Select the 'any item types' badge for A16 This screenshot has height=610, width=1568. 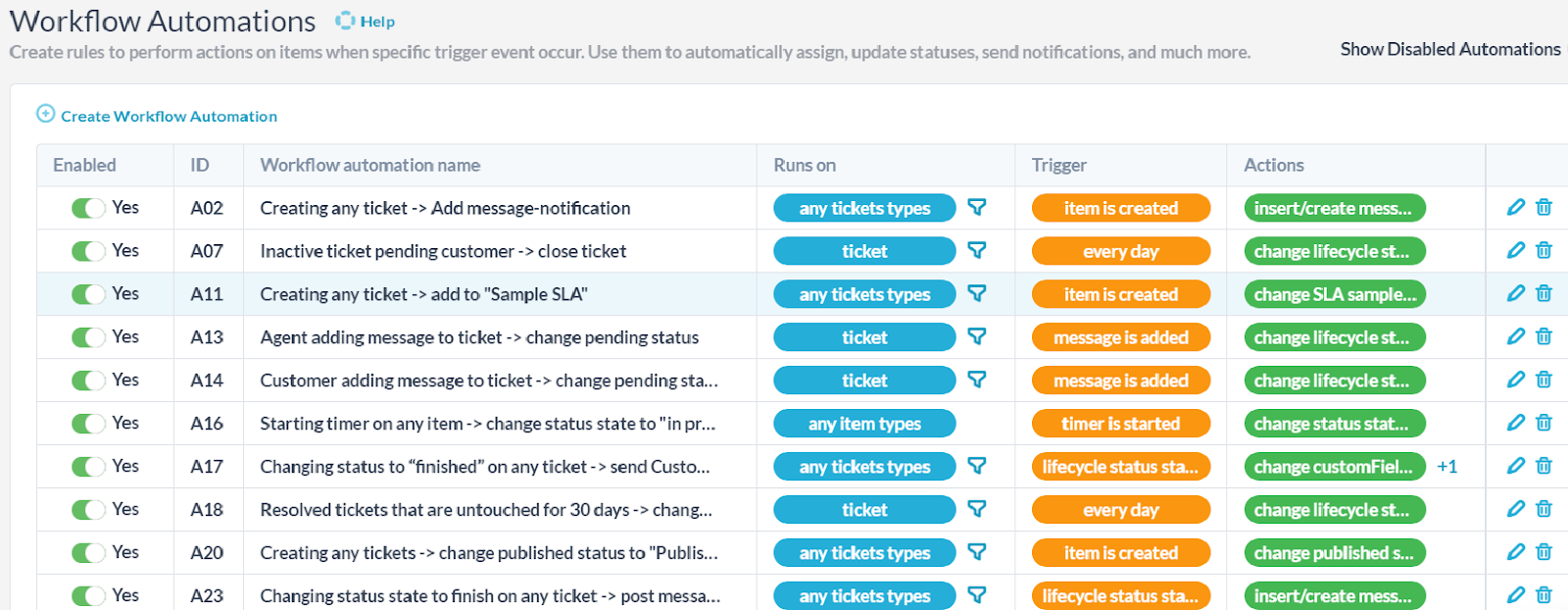[x=863, y=424]
